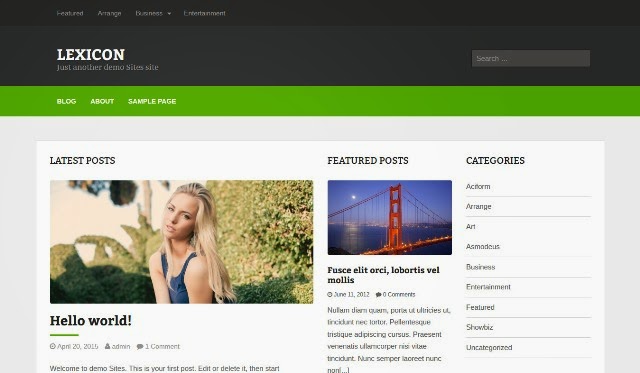Open the Entertainment category in sidebar

pos(488,287)
